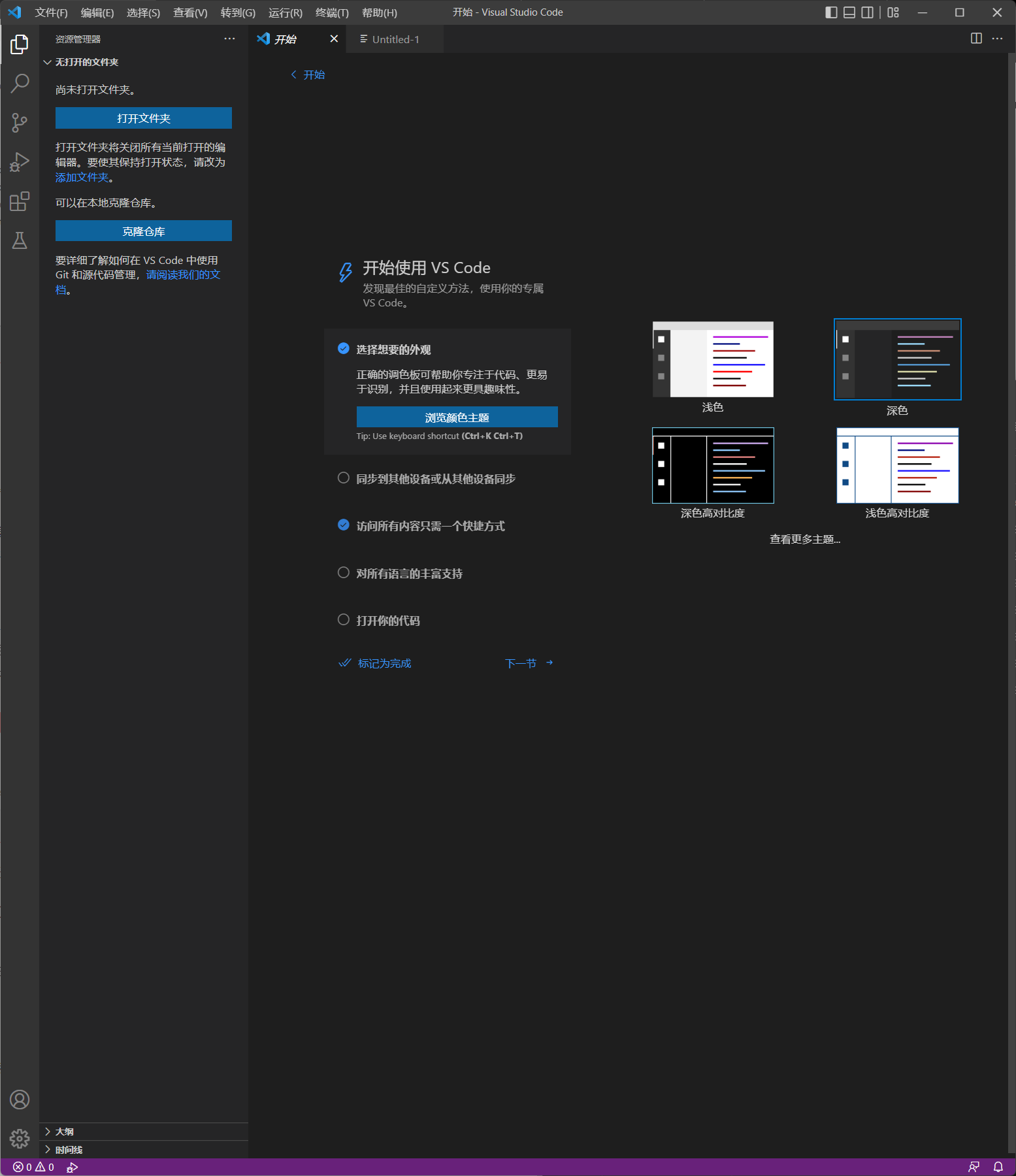
Task: Open the 终端(T) menu
Action: coord(332,12)
